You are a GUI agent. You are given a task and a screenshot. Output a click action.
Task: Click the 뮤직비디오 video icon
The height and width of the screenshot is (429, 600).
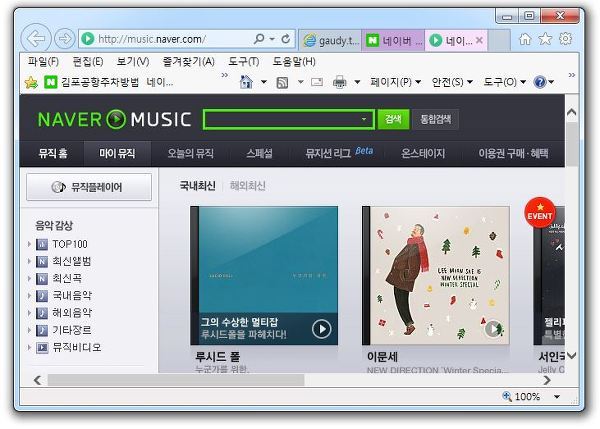point(42,347)
